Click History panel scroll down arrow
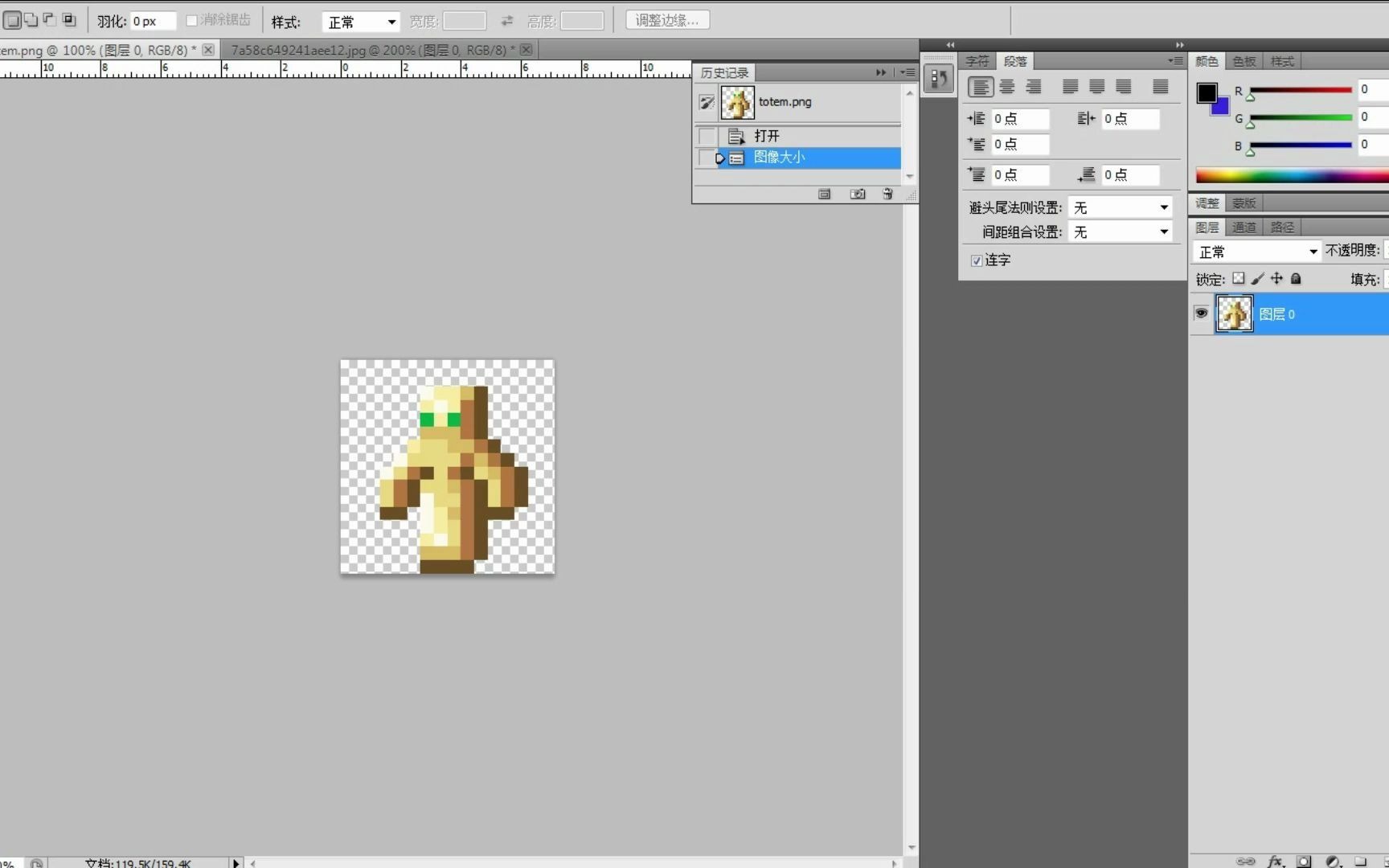 (x=909, y=176)
